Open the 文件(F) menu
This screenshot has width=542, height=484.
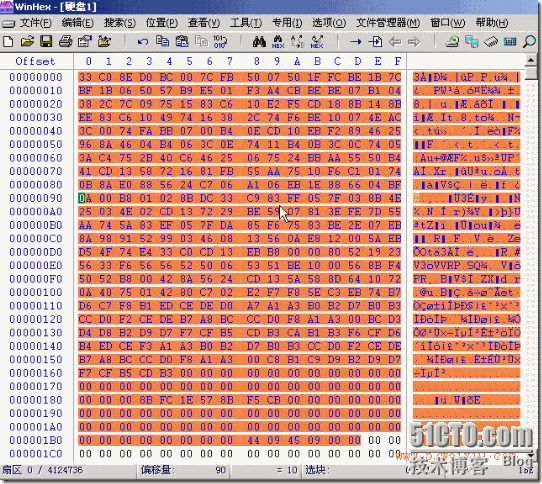[x=36, y=23]
